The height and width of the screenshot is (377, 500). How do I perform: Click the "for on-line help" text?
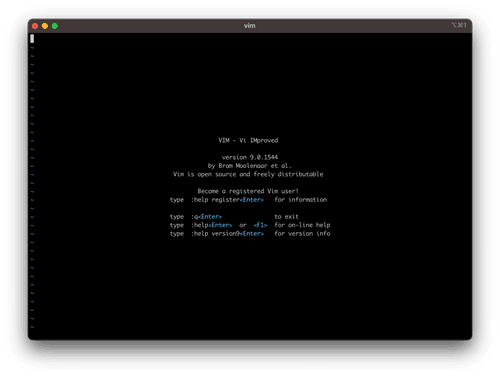pyautogui.click(x=302, y=225)
